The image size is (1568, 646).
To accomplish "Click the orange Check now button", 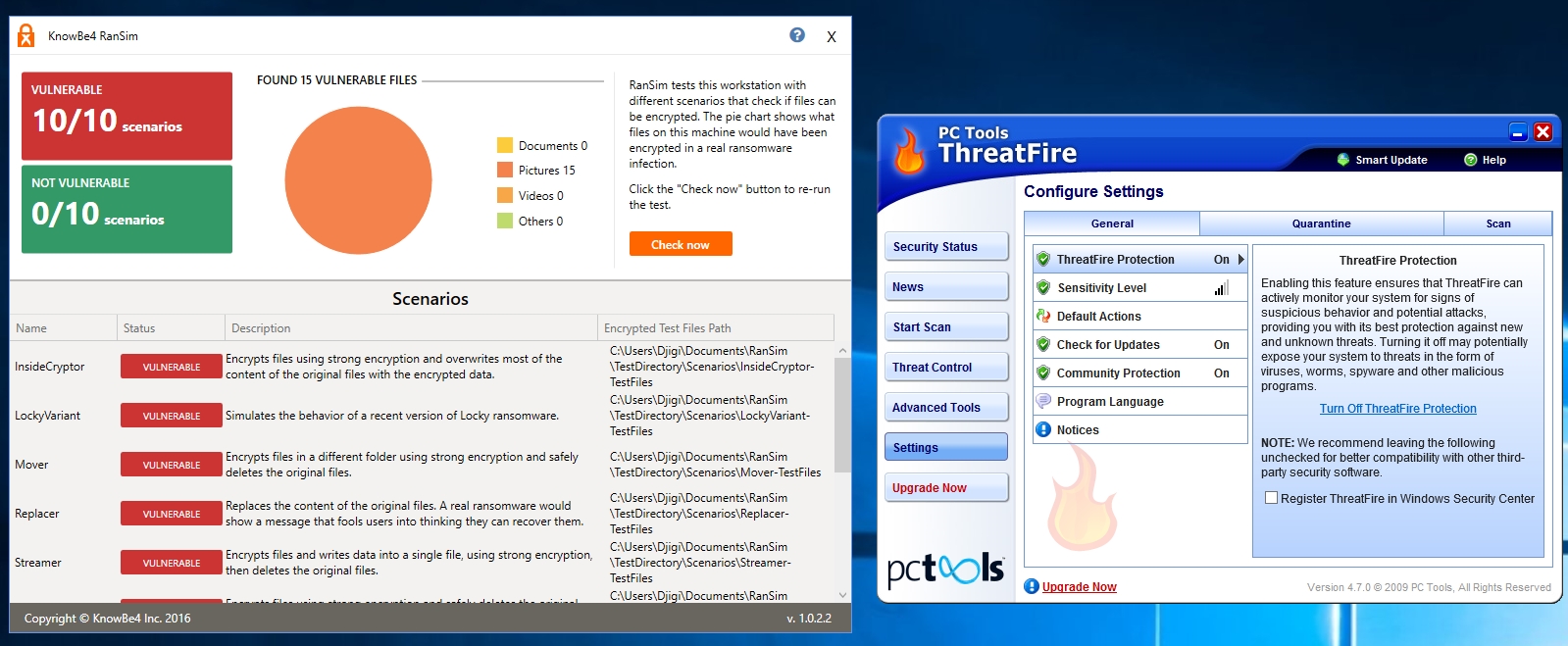I will (681, 244).
